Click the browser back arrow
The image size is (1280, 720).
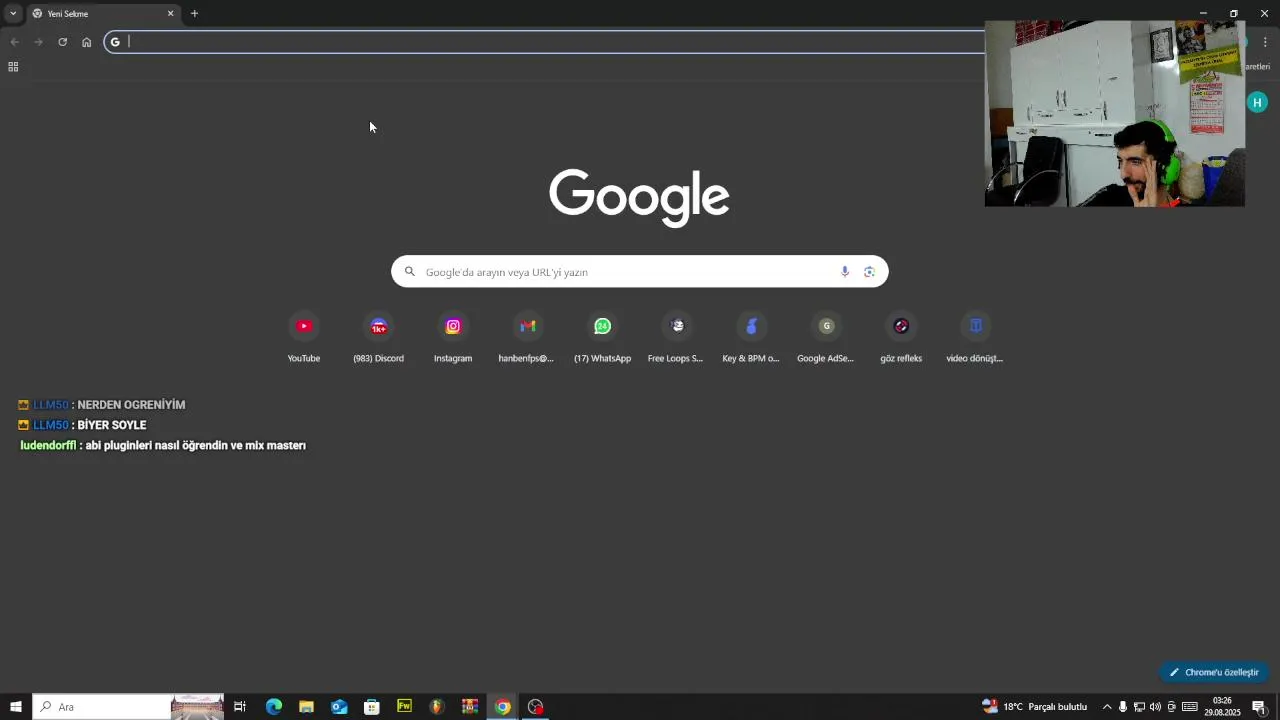pyautogui.click(x=14, y=42)
